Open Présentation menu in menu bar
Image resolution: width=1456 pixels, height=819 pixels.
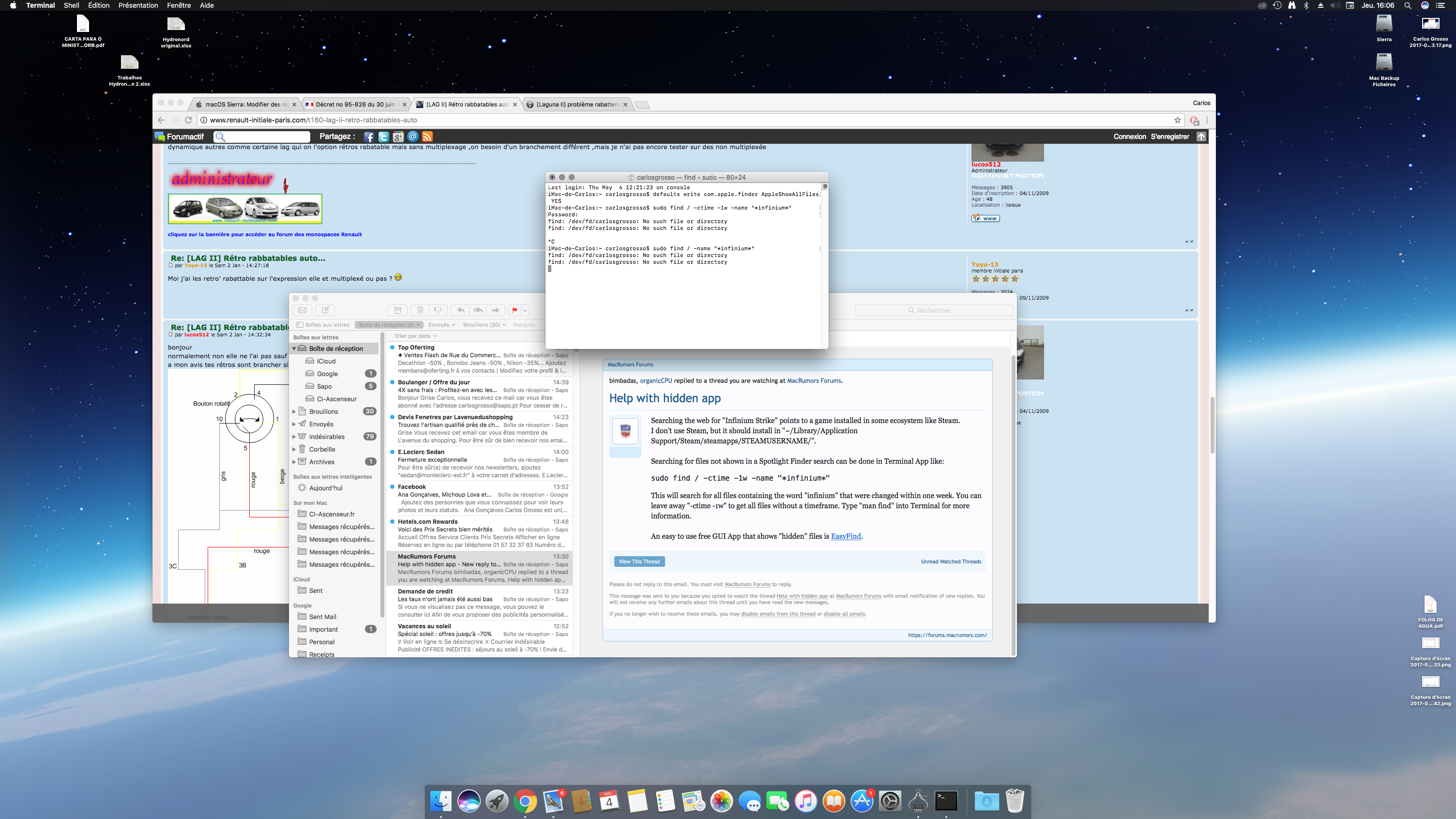(138, 5)
